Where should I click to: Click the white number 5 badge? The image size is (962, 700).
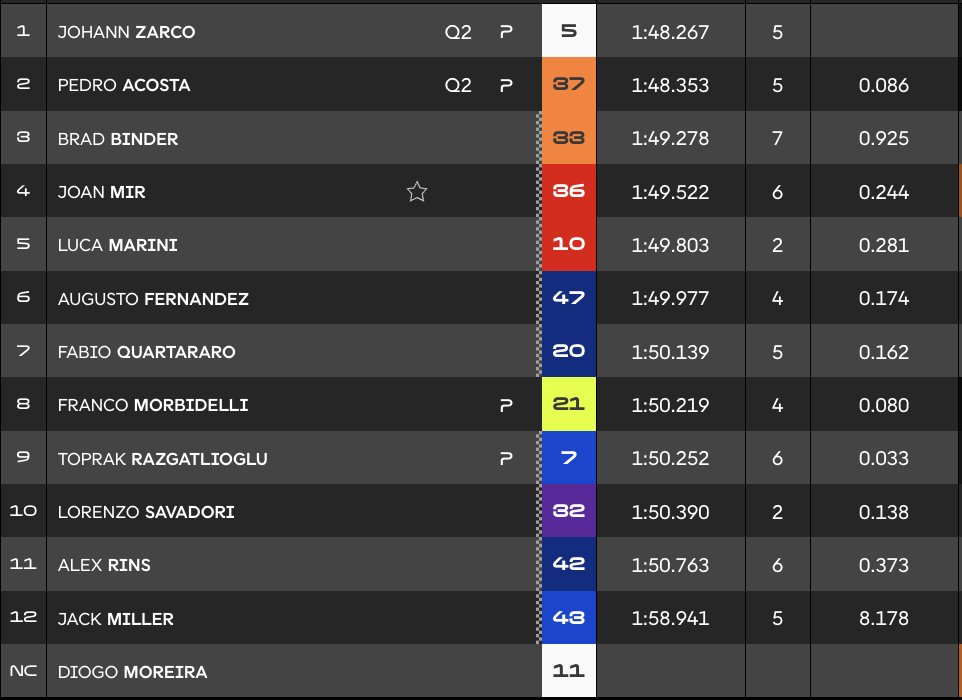568,32
